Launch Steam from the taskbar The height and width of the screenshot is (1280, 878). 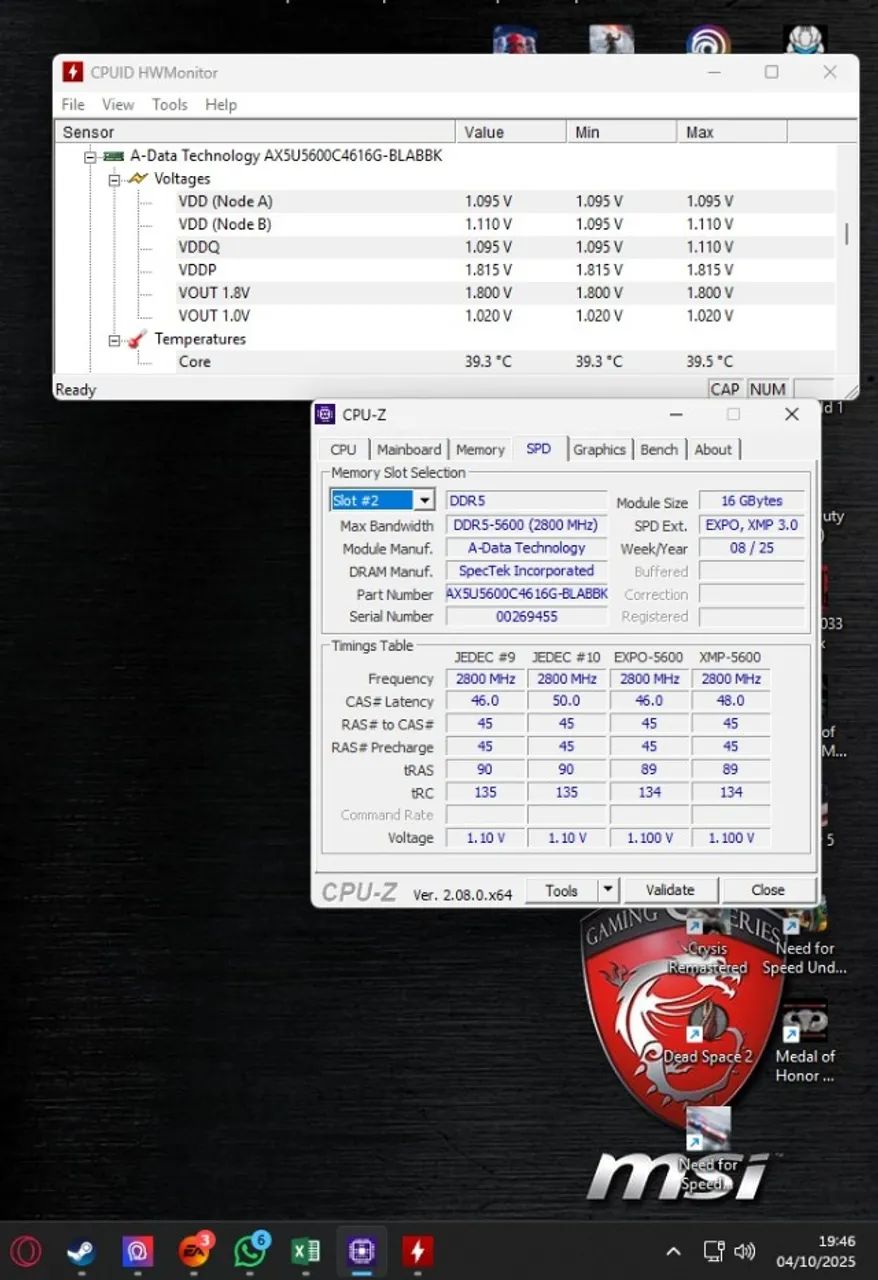click(x=81, y=1250)
